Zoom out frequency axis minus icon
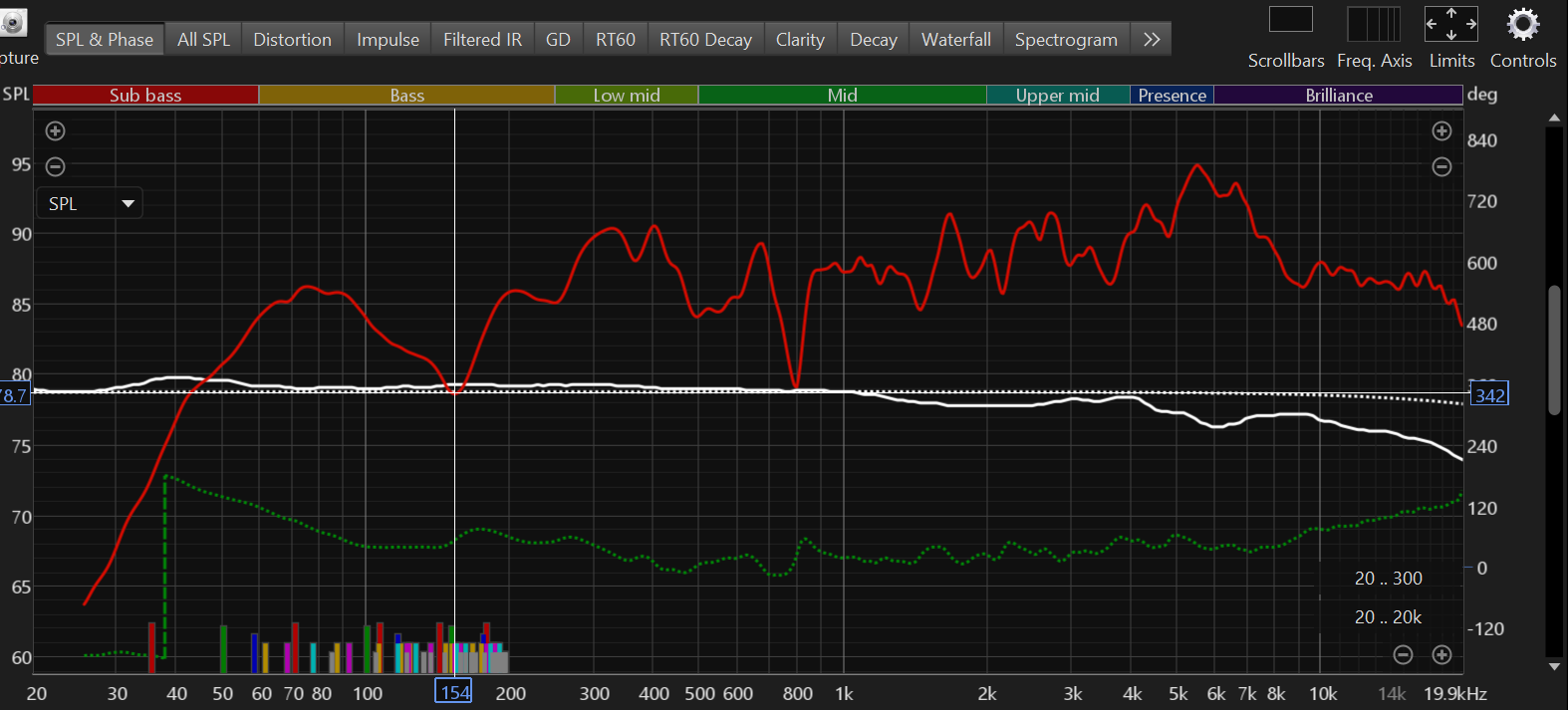 click(x=1403, y=654)
